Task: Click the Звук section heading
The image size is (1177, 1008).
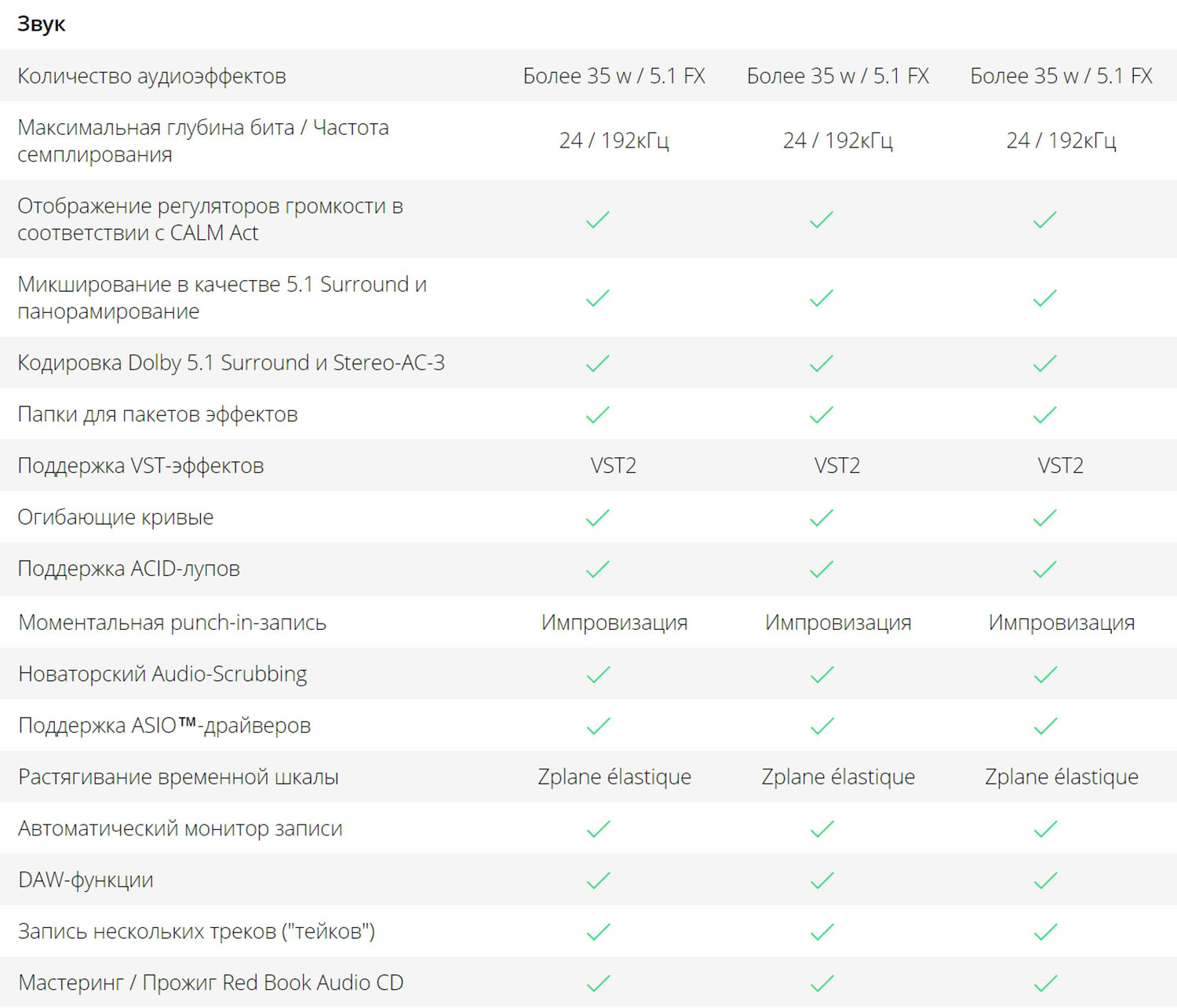Action: point(42,24)
